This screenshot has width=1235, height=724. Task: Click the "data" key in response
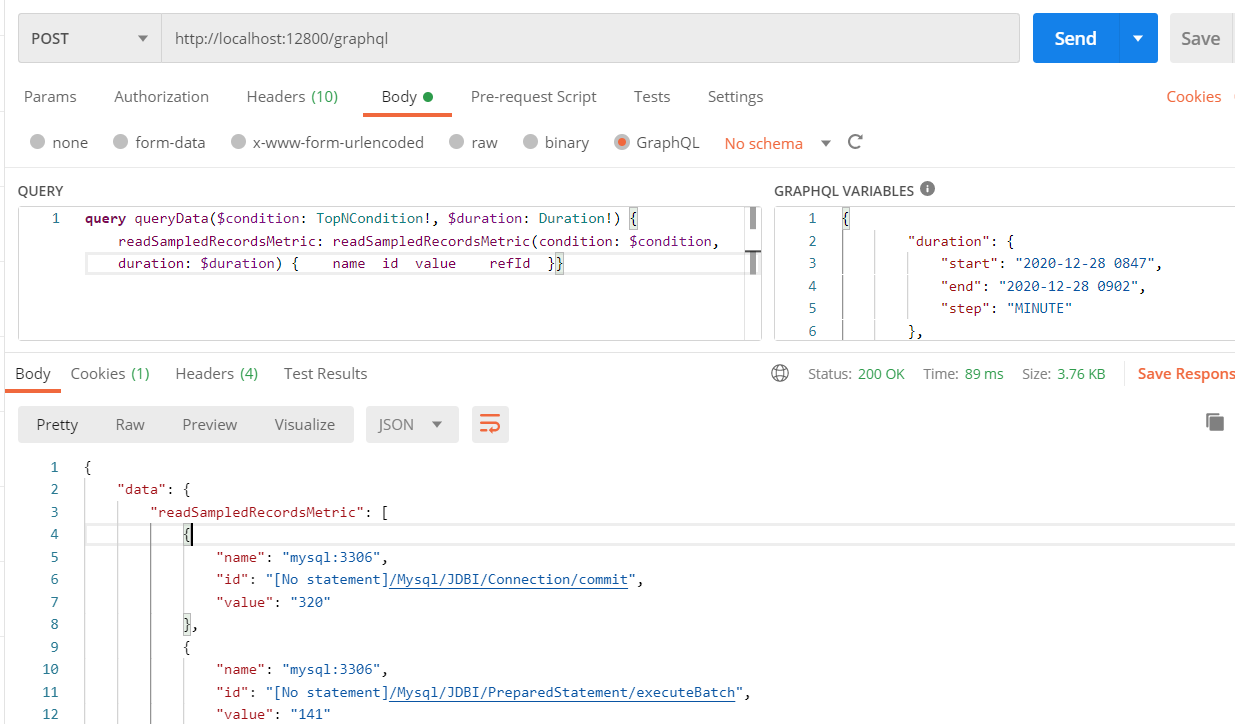pyautogui.click(x=142, y=489)
